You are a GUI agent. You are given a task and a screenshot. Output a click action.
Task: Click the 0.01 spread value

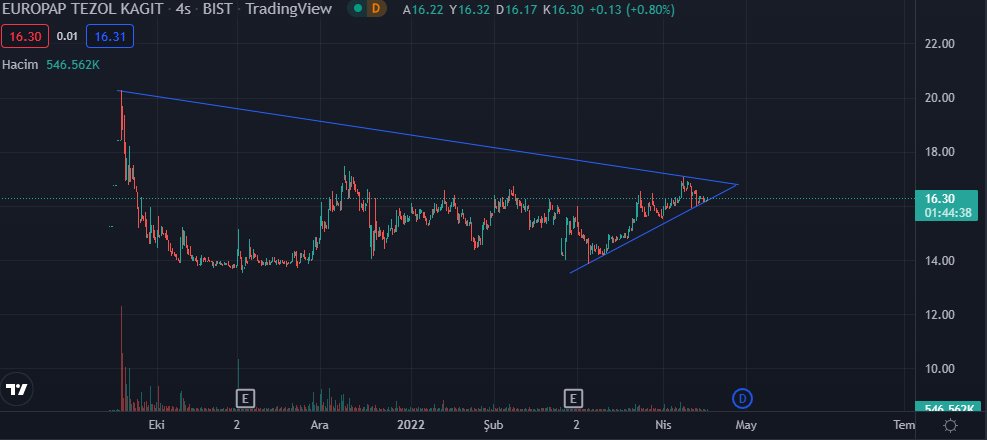coord(67,36)
